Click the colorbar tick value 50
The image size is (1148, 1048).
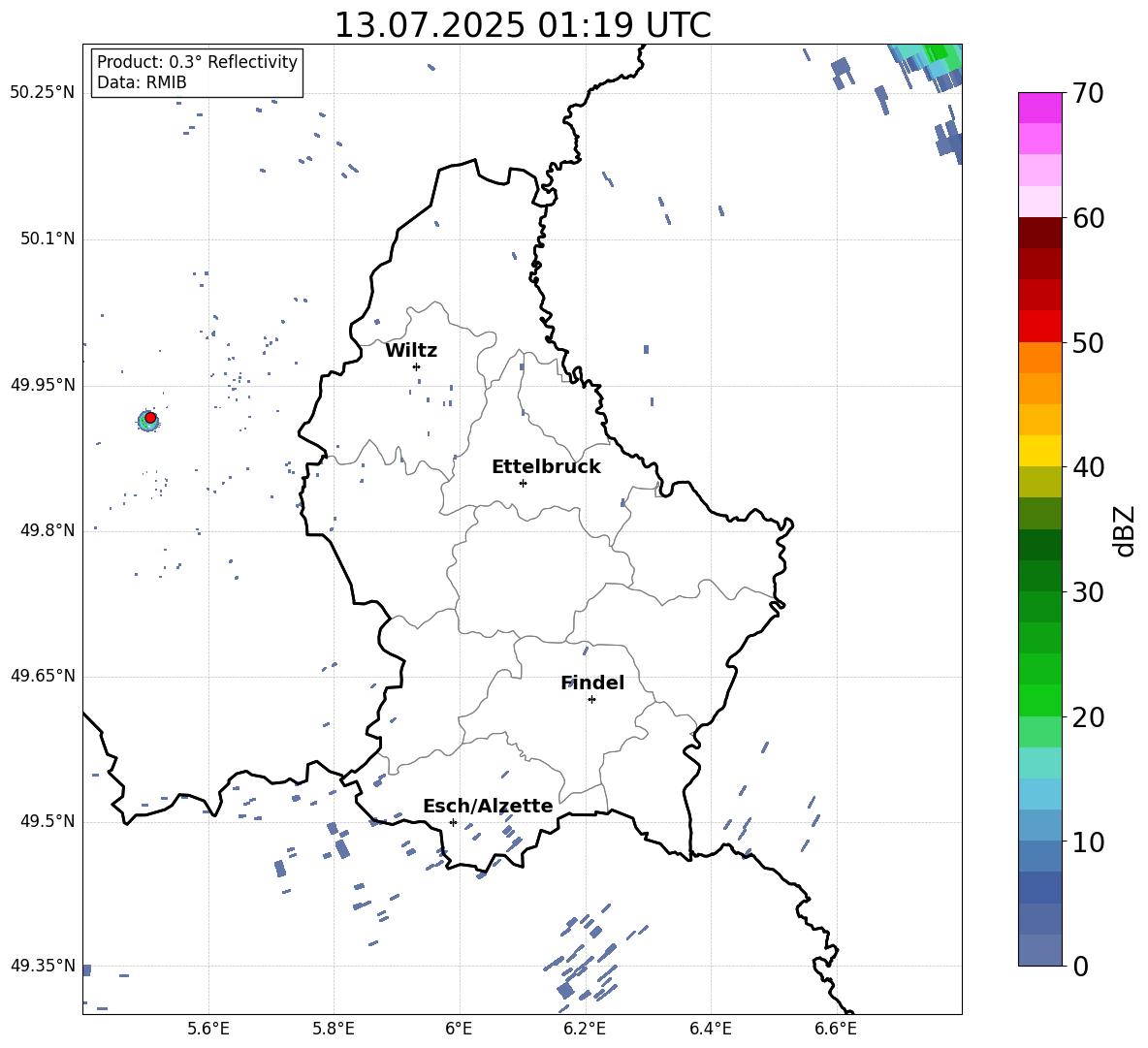[x=1088, y=342]
